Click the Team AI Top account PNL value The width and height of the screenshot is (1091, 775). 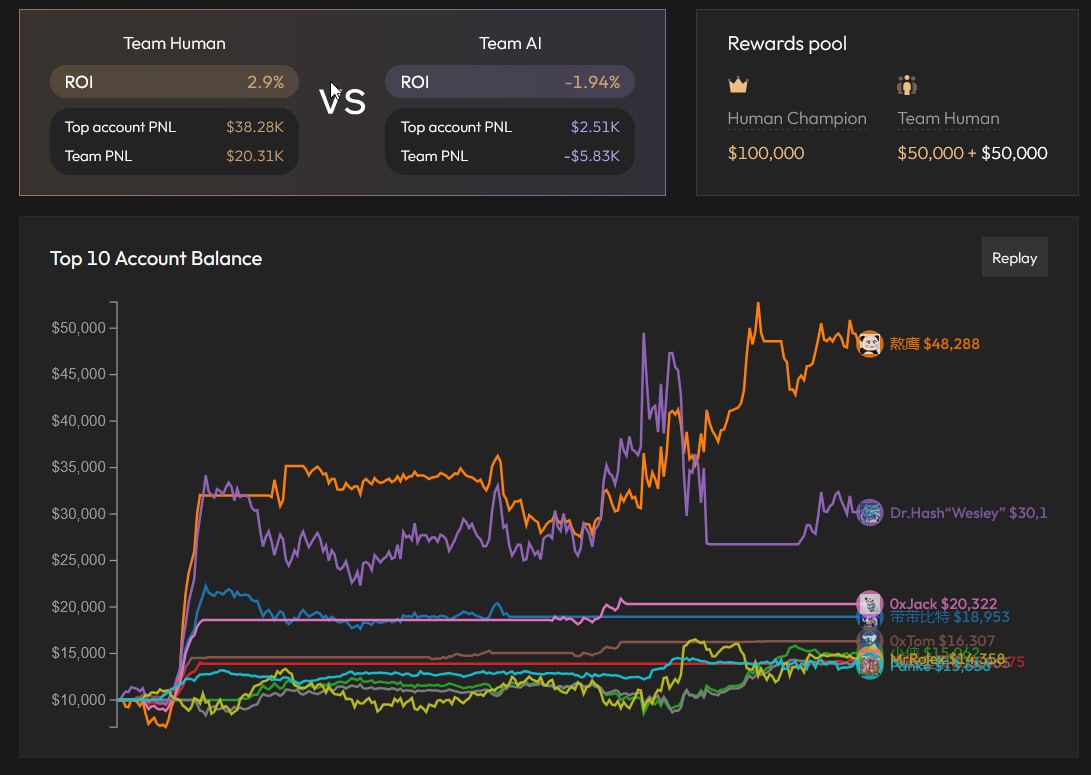coord(595,127)
